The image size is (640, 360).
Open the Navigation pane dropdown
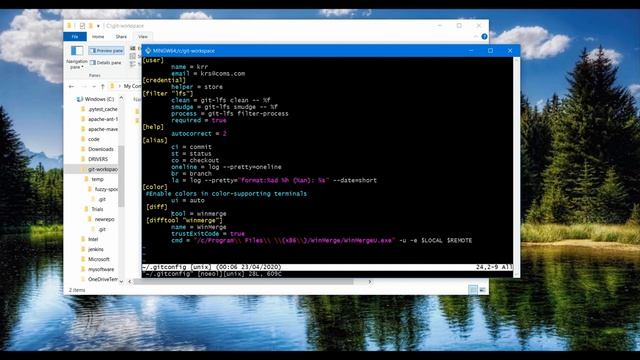[x=76, y=57]
